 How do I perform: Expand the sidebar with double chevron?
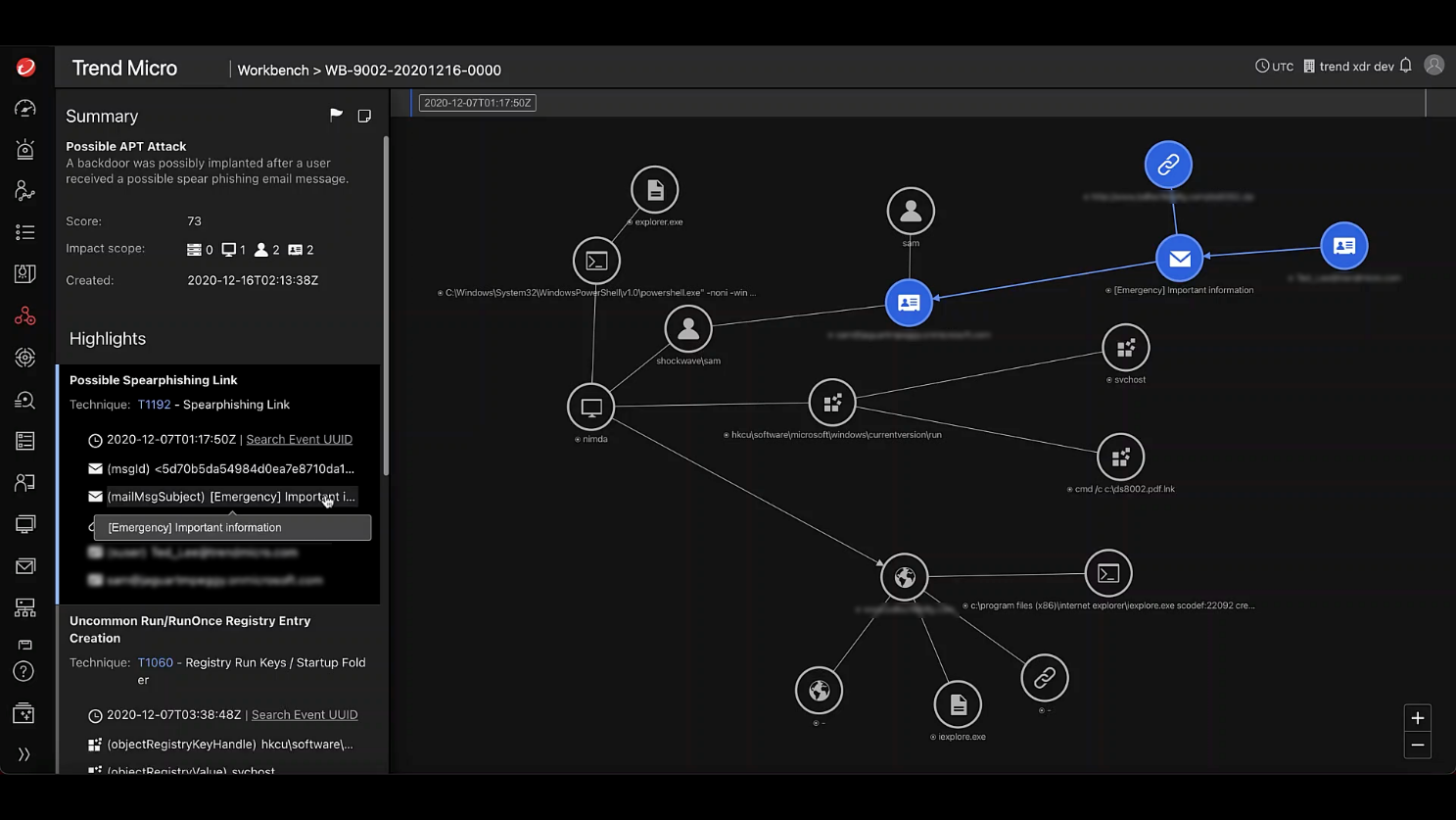pyautogui.click(x=24, y=754)
